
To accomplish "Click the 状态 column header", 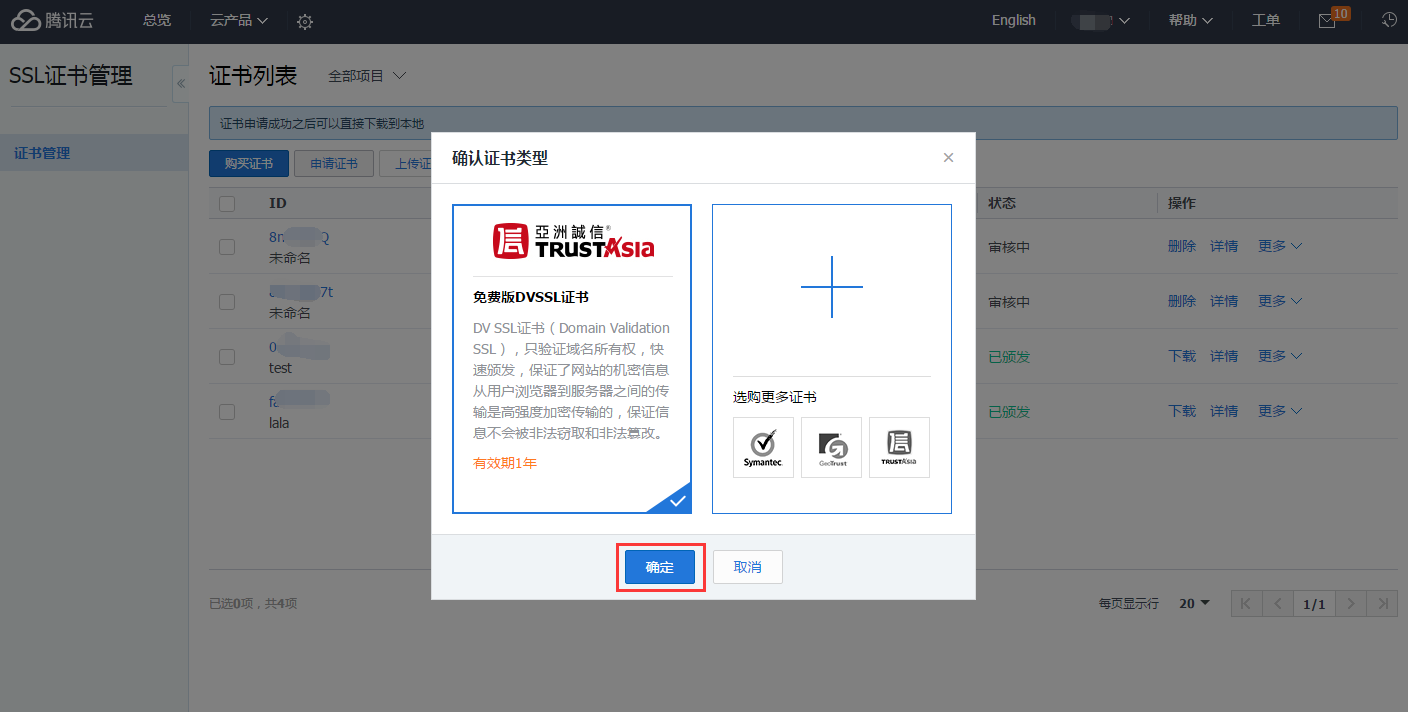I will coord(1002,203).
